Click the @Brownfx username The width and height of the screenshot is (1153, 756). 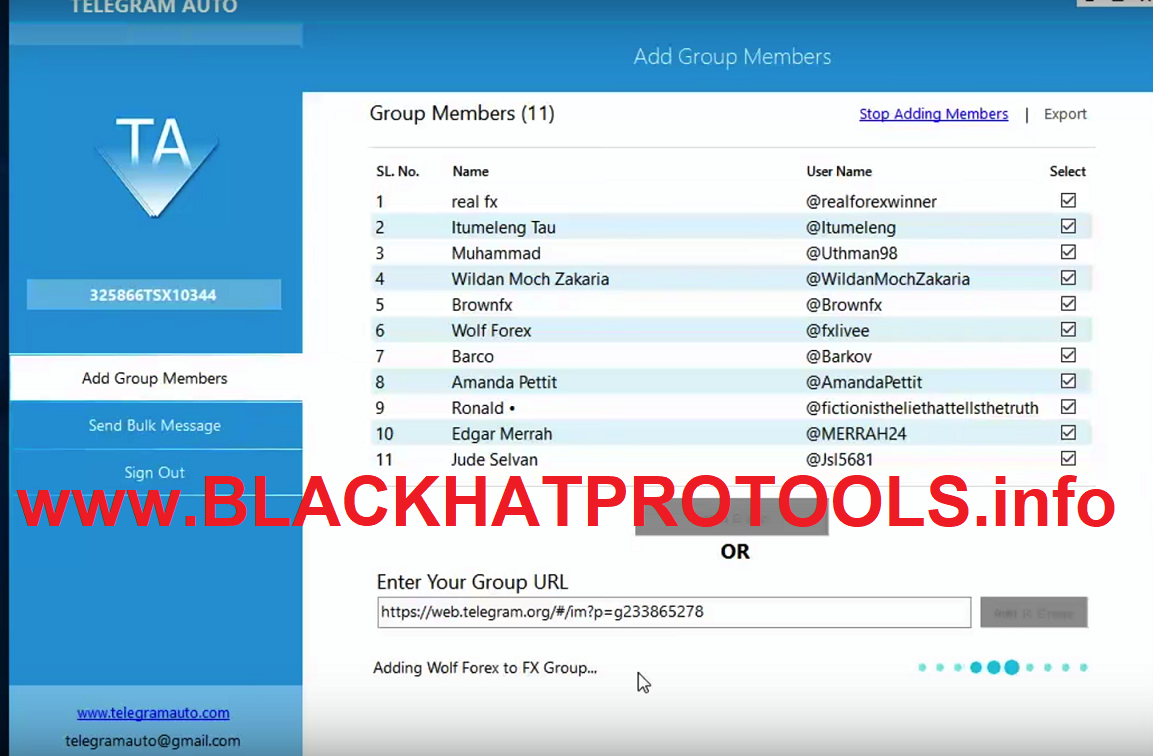point(843,304)
